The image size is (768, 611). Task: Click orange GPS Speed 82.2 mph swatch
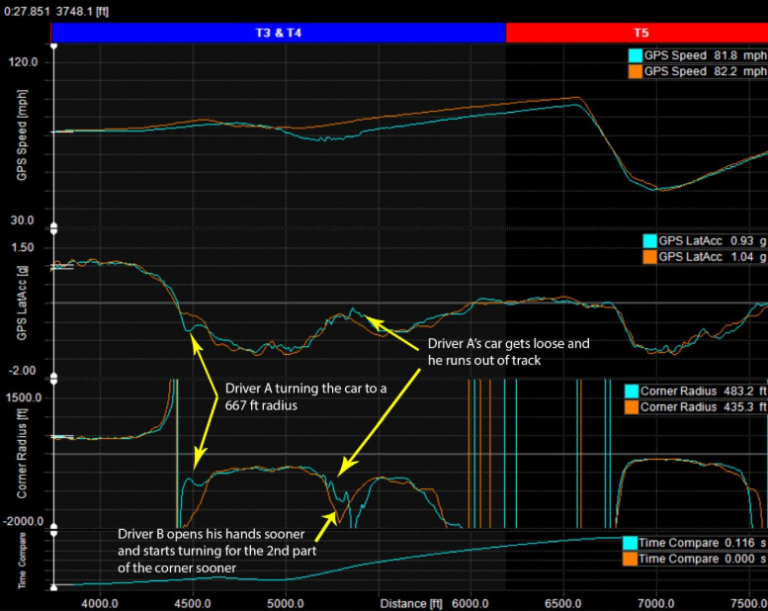coord(635,72)
